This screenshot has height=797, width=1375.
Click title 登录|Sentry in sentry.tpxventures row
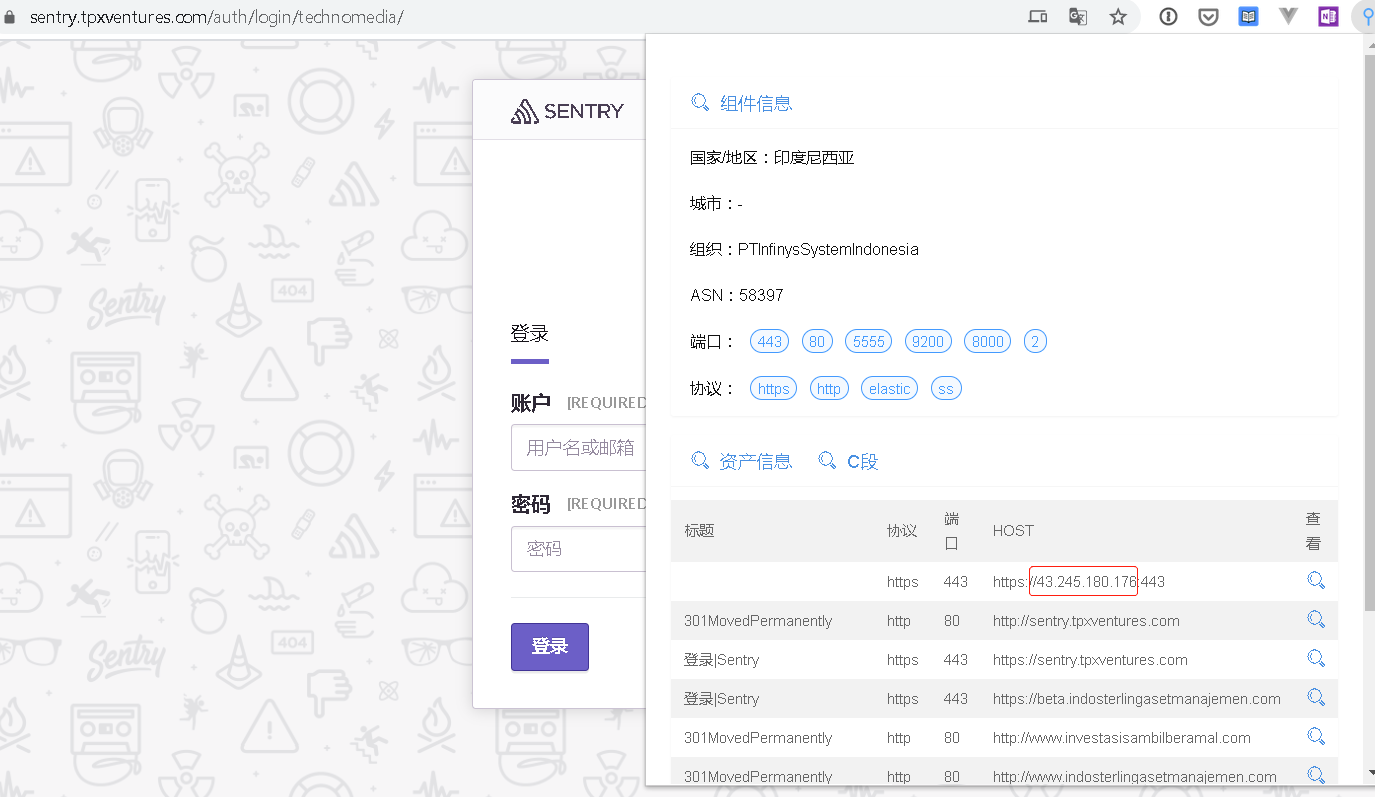721,660
